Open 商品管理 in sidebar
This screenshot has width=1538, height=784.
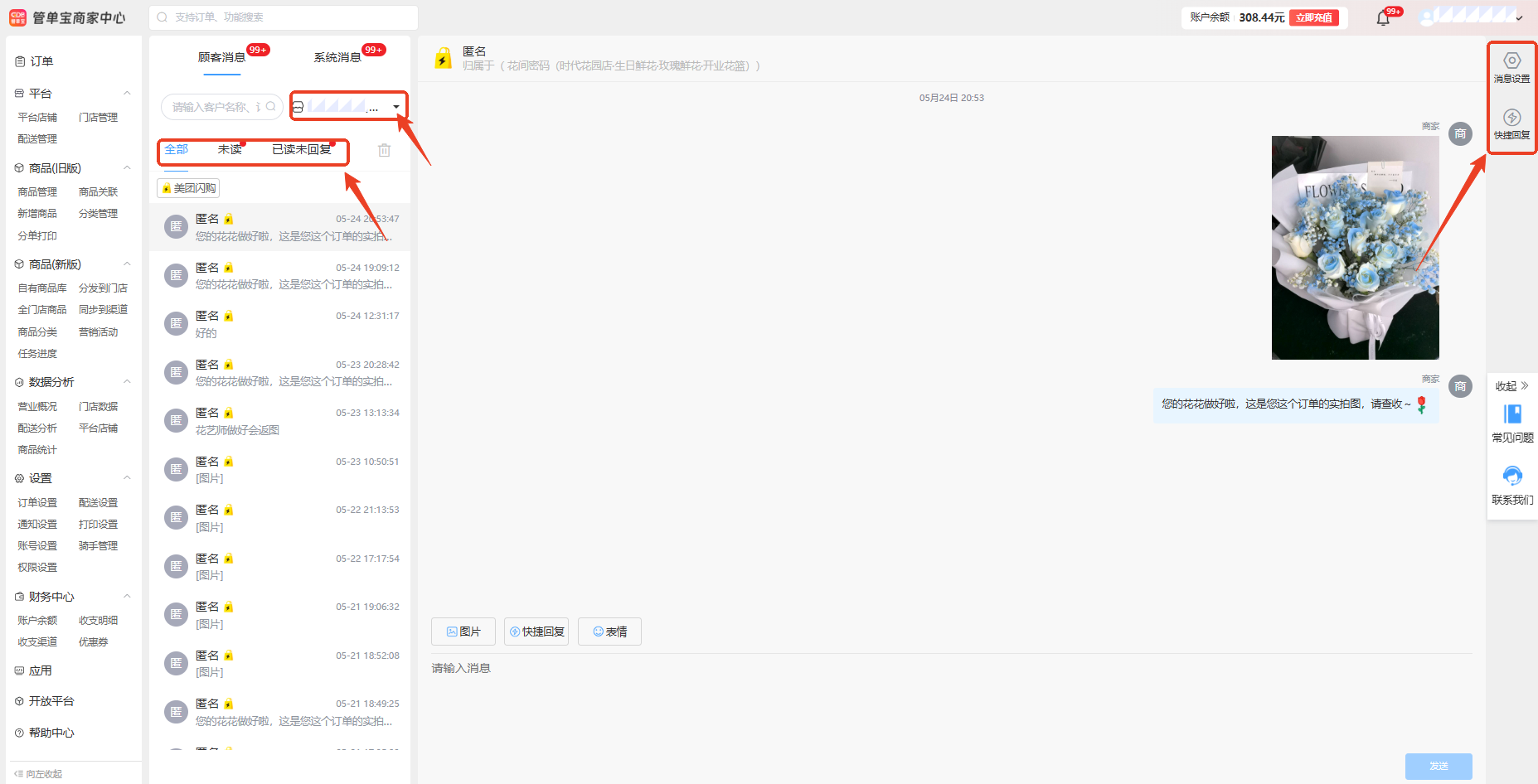pos(37,191)
